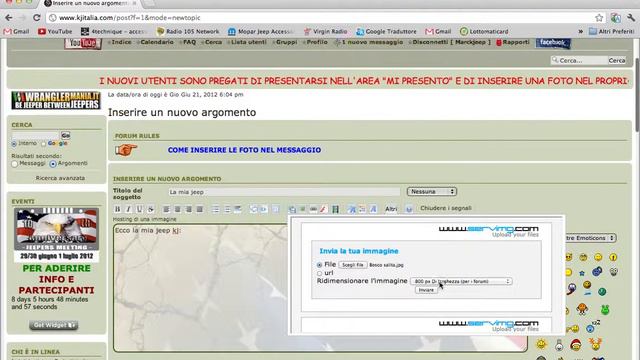Click the Altri toolbar button
Viewport: 640px width, 360px height.
point(391,209)
